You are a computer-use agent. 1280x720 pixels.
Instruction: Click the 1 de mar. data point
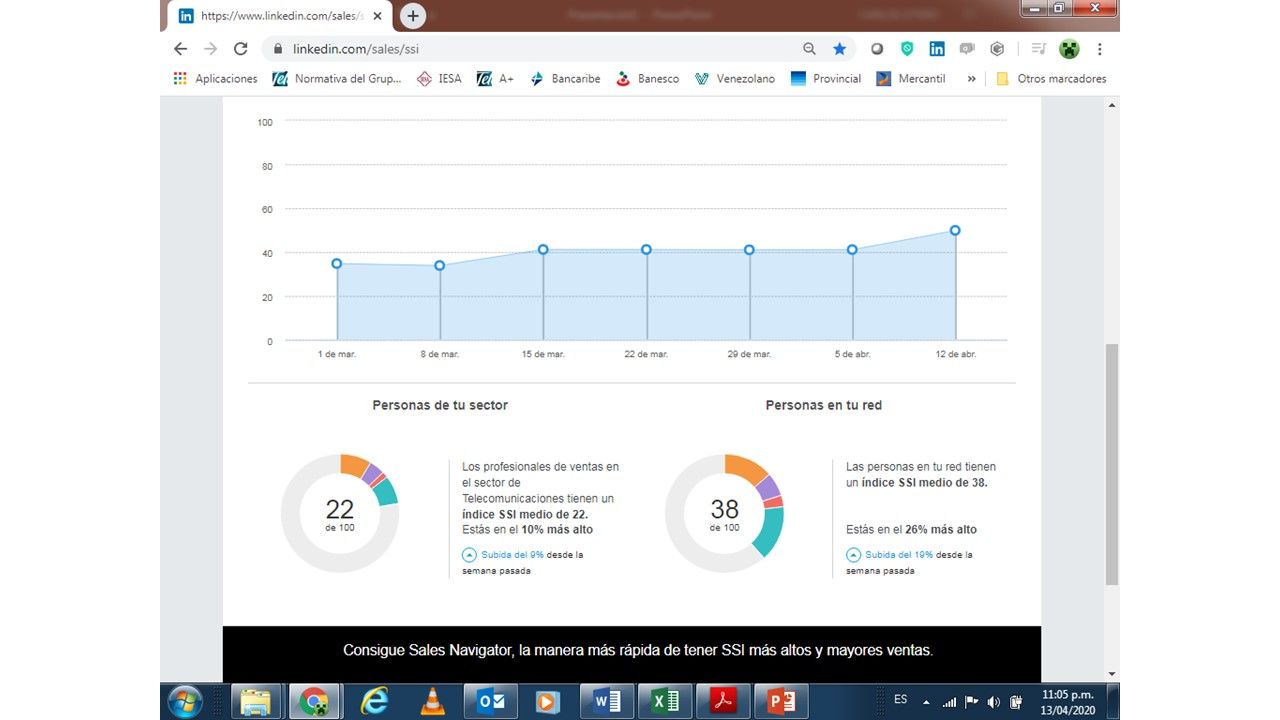337,264
